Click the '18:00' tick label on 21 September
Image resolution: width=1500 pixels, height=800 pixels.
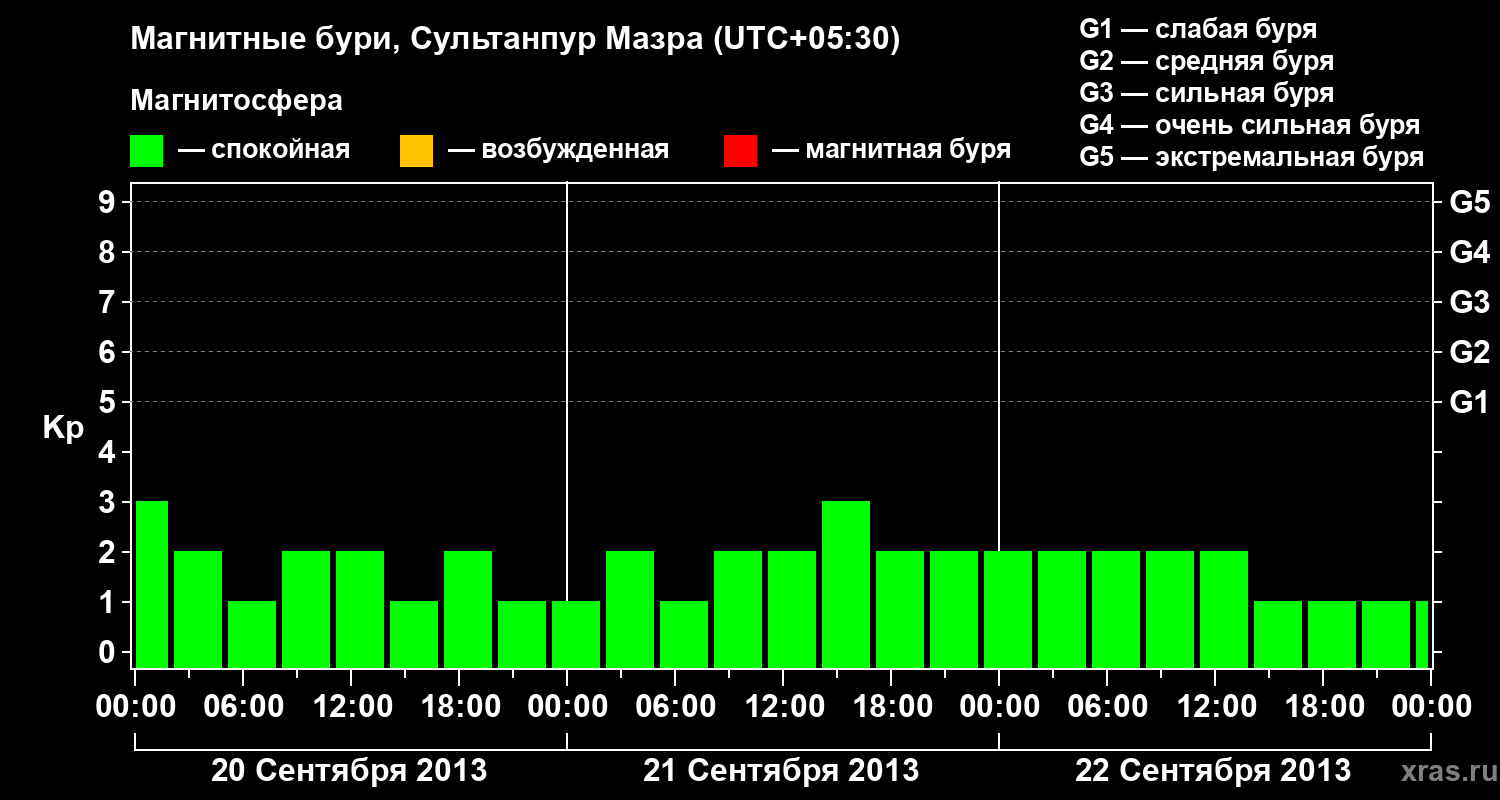pos(891,706)
